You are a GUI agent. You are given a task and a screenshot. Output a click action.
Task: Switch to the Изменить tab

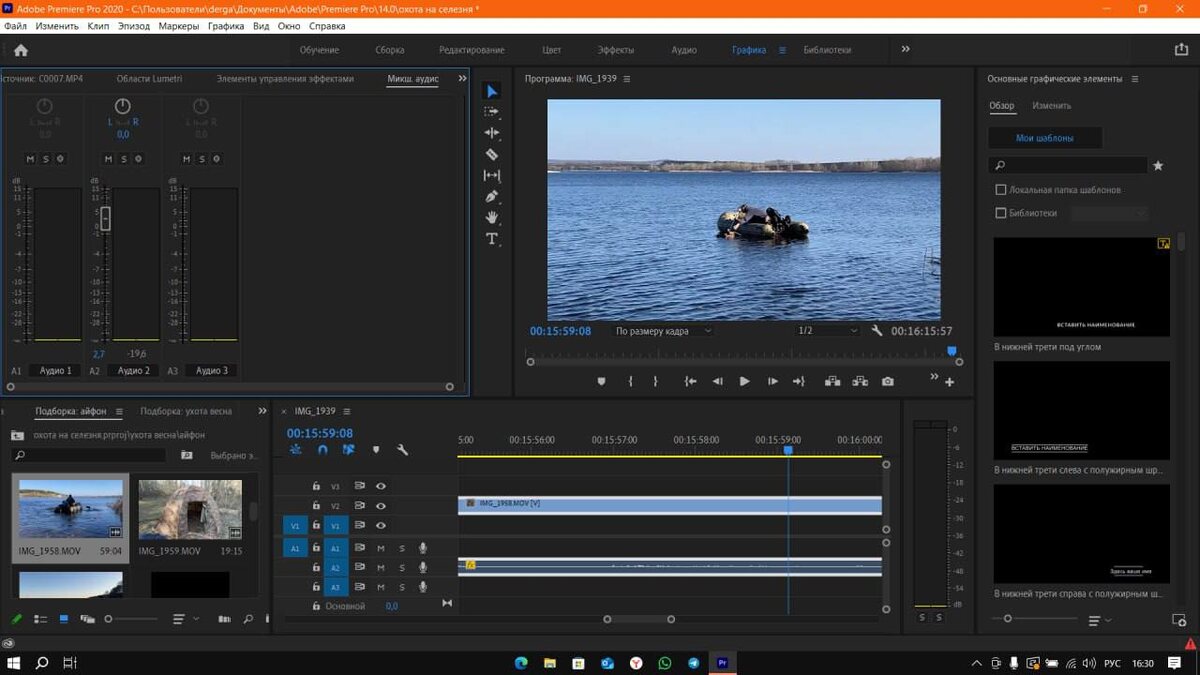click(1052, 105)
